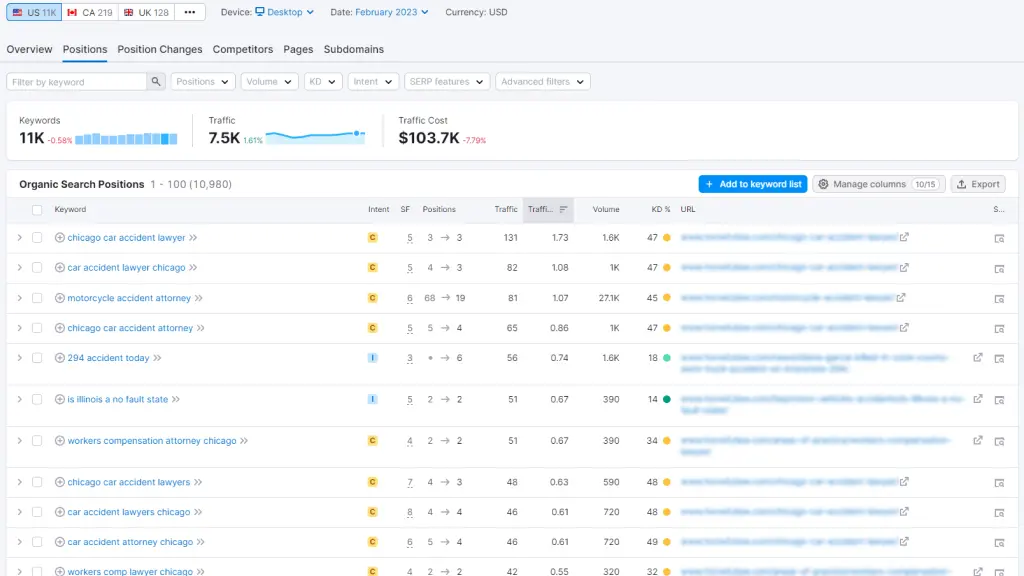Select the US 11K database
1024x576 pixels.
34,12
